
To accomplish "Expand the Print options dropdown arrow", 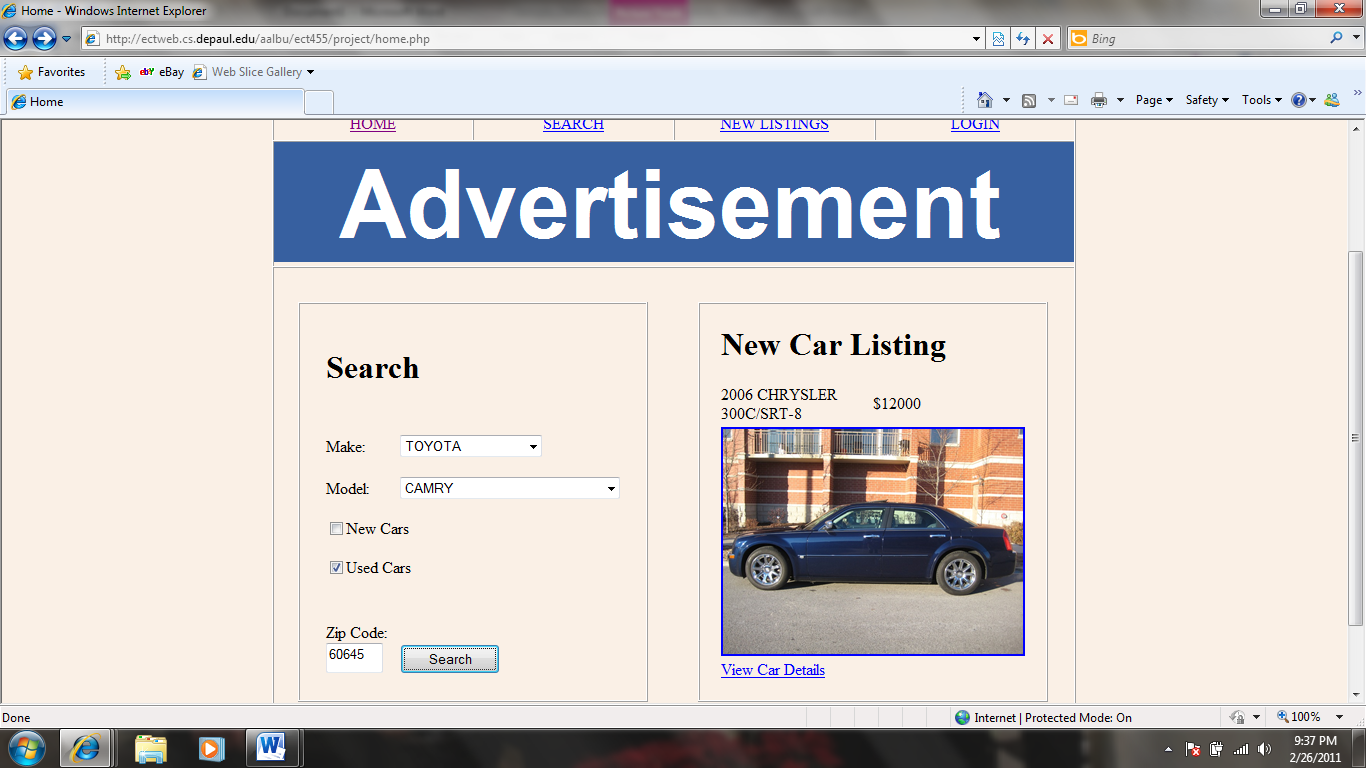I will (x=1120, y=100).
